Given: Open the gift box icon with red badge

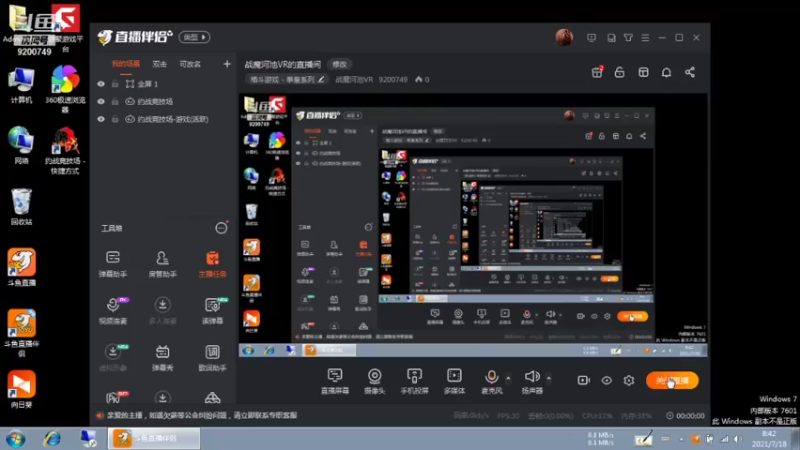Looking at the screenshot, I should click(x=597, y=72).
